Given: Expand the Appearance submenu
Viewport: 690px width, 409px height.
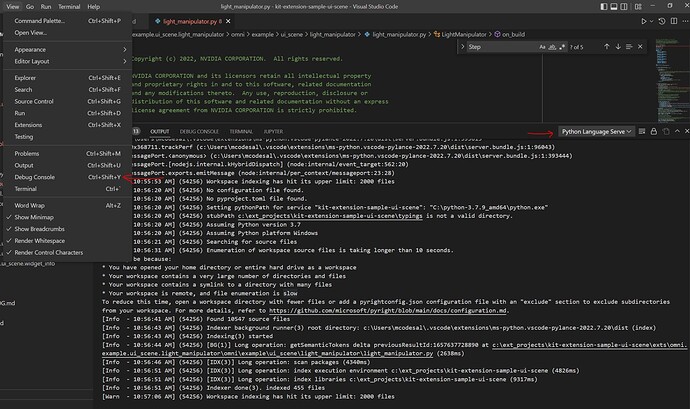Looking at the screenshot, I should (x=67, y=50).
